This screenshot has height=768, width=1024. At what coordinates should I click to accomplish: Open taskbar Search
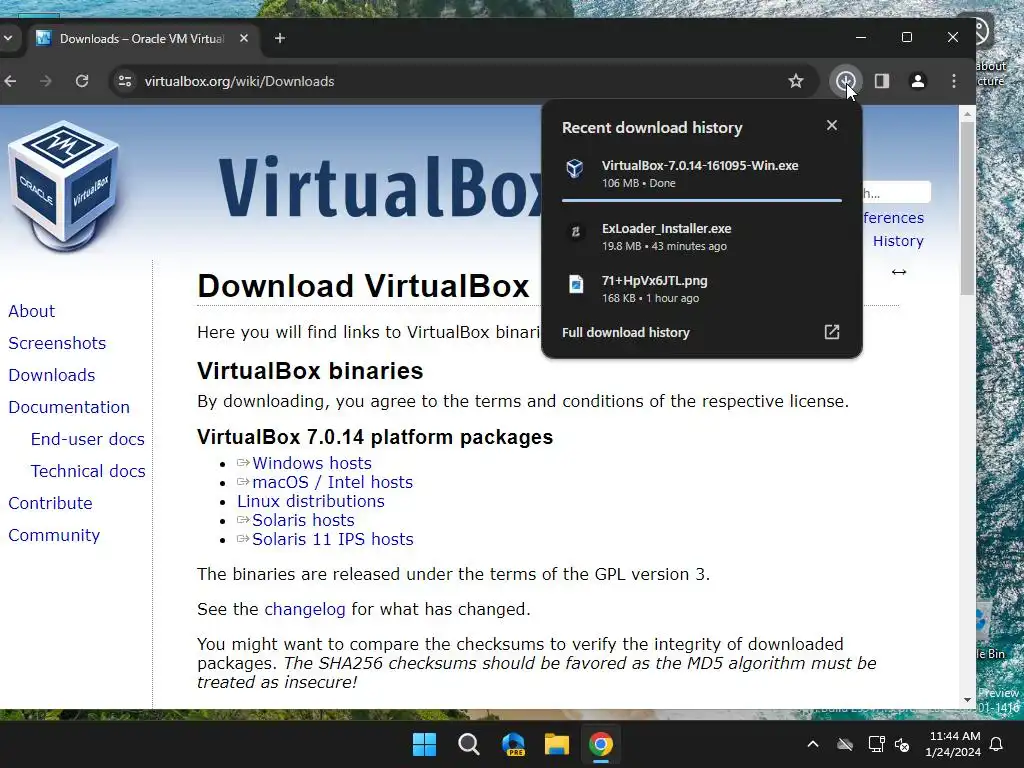[469, 744]
